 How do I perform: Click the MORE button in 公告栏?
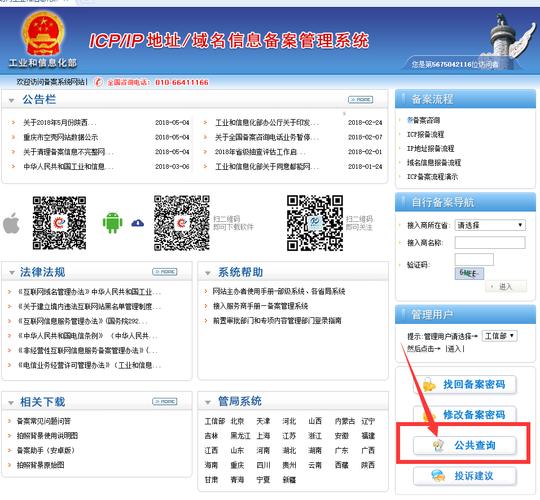pyautogui.click(x=361, y=100)
